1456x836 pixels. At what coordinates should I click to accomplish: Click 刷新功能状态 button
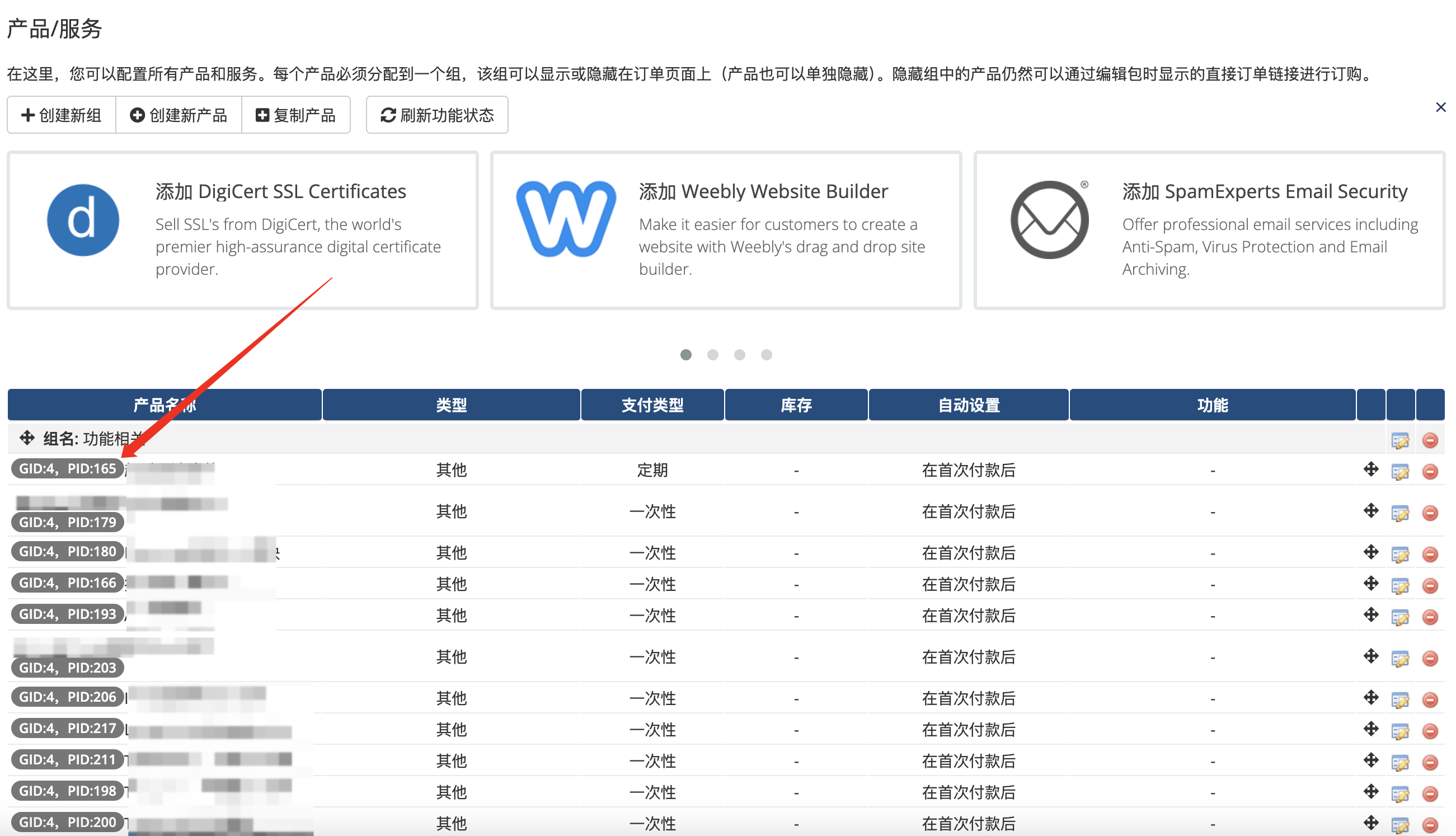(x=437, y=115)
